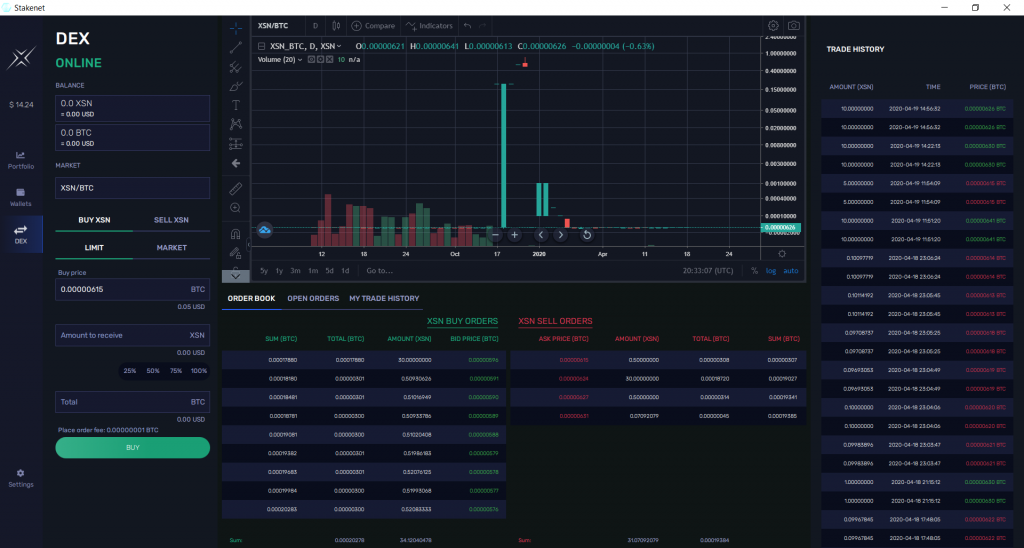
Task: Toggle lock all drawing tools
Action: (236, 253)
